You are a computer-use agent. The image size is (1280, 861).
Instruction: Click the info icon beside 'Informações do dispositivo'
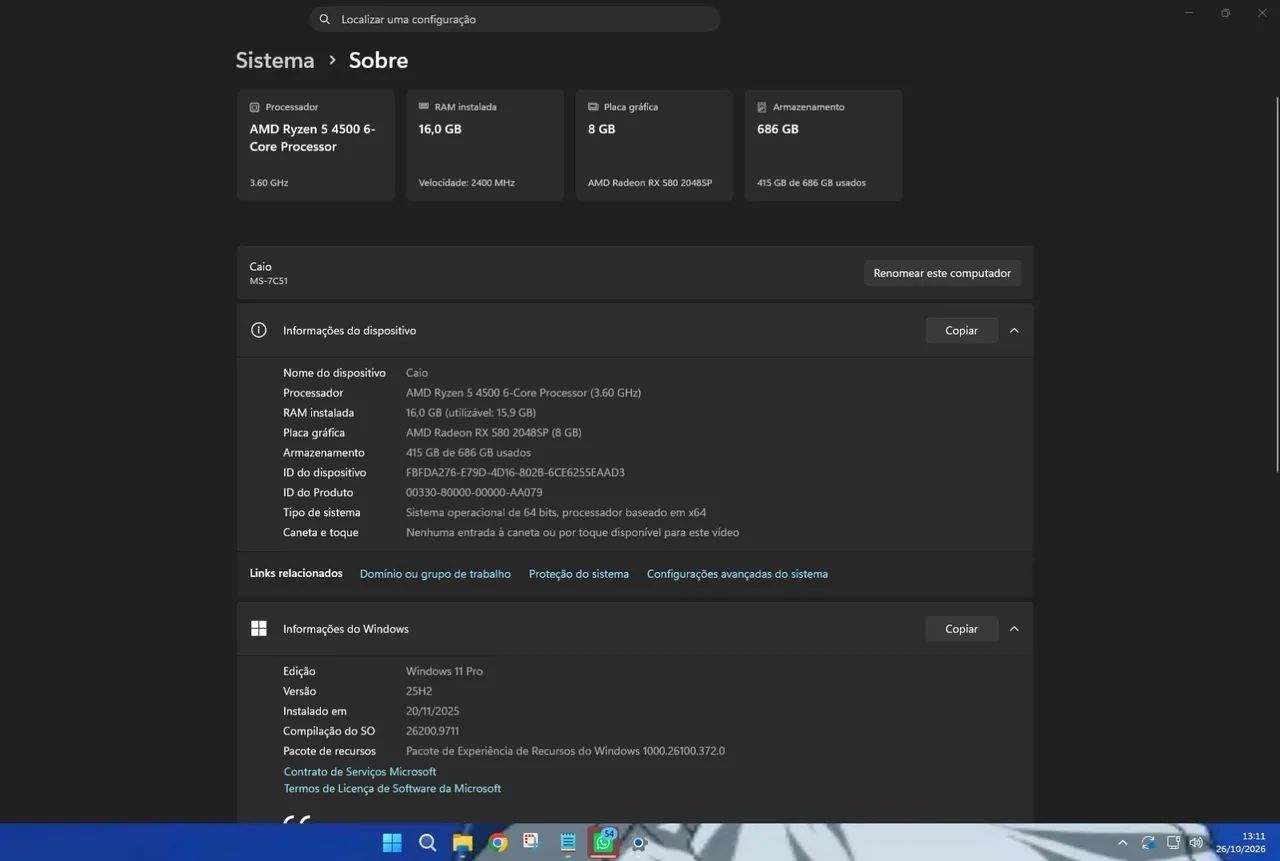(x=259, y=330)
